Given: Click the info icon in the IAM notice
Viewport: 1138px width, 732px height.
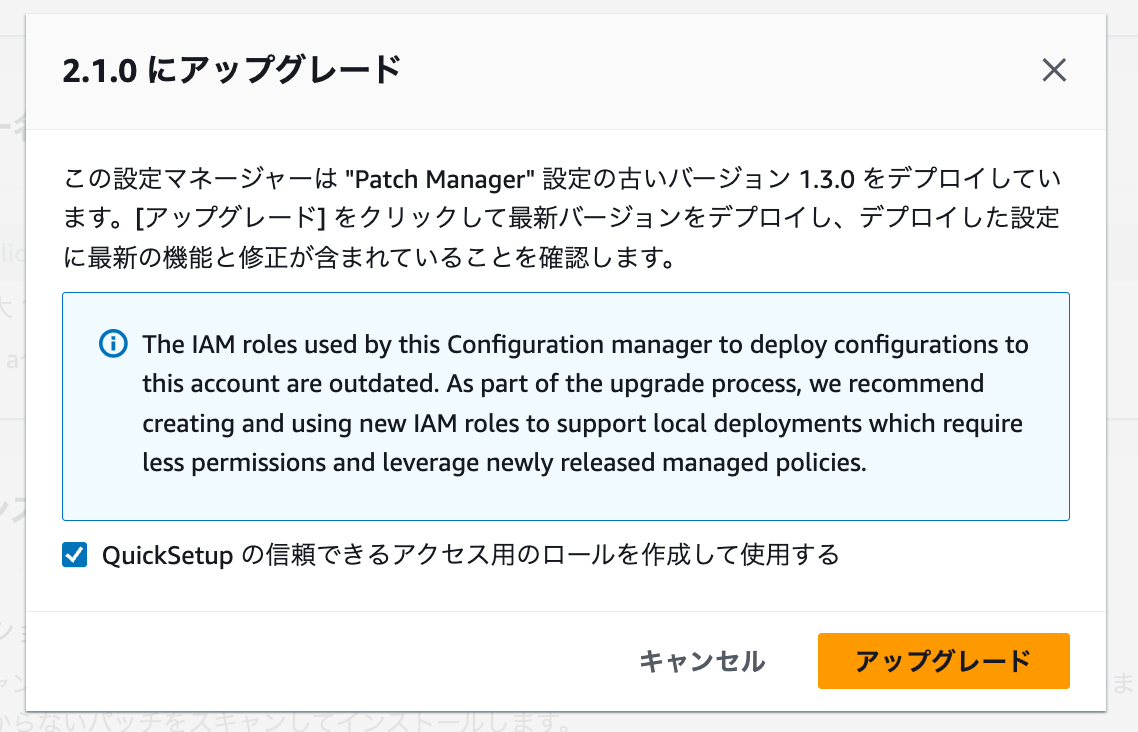Looking at the screenshot, I should (113, 343).
